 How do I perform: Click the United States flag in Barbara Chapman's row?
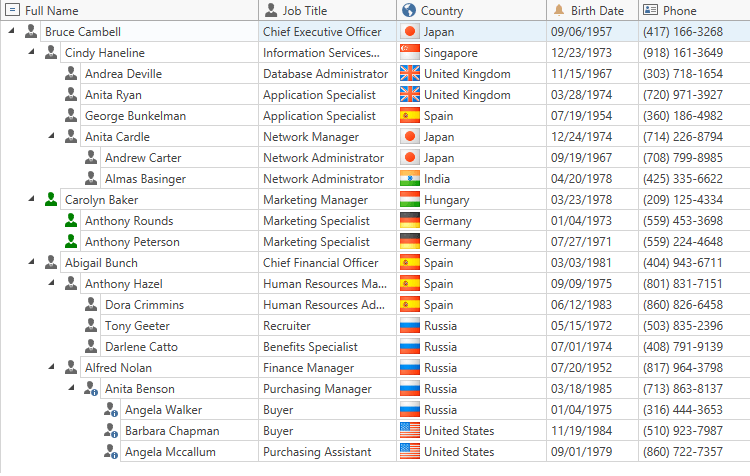tap(409, 431)
